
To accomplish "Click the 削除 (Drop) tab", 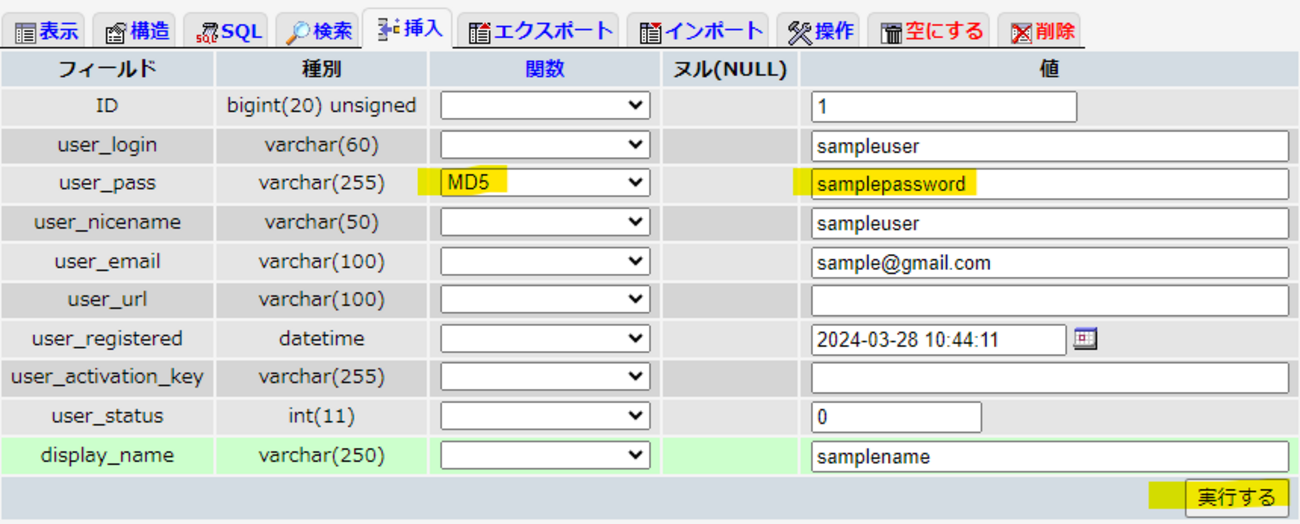I will (x=1041, y=31).
